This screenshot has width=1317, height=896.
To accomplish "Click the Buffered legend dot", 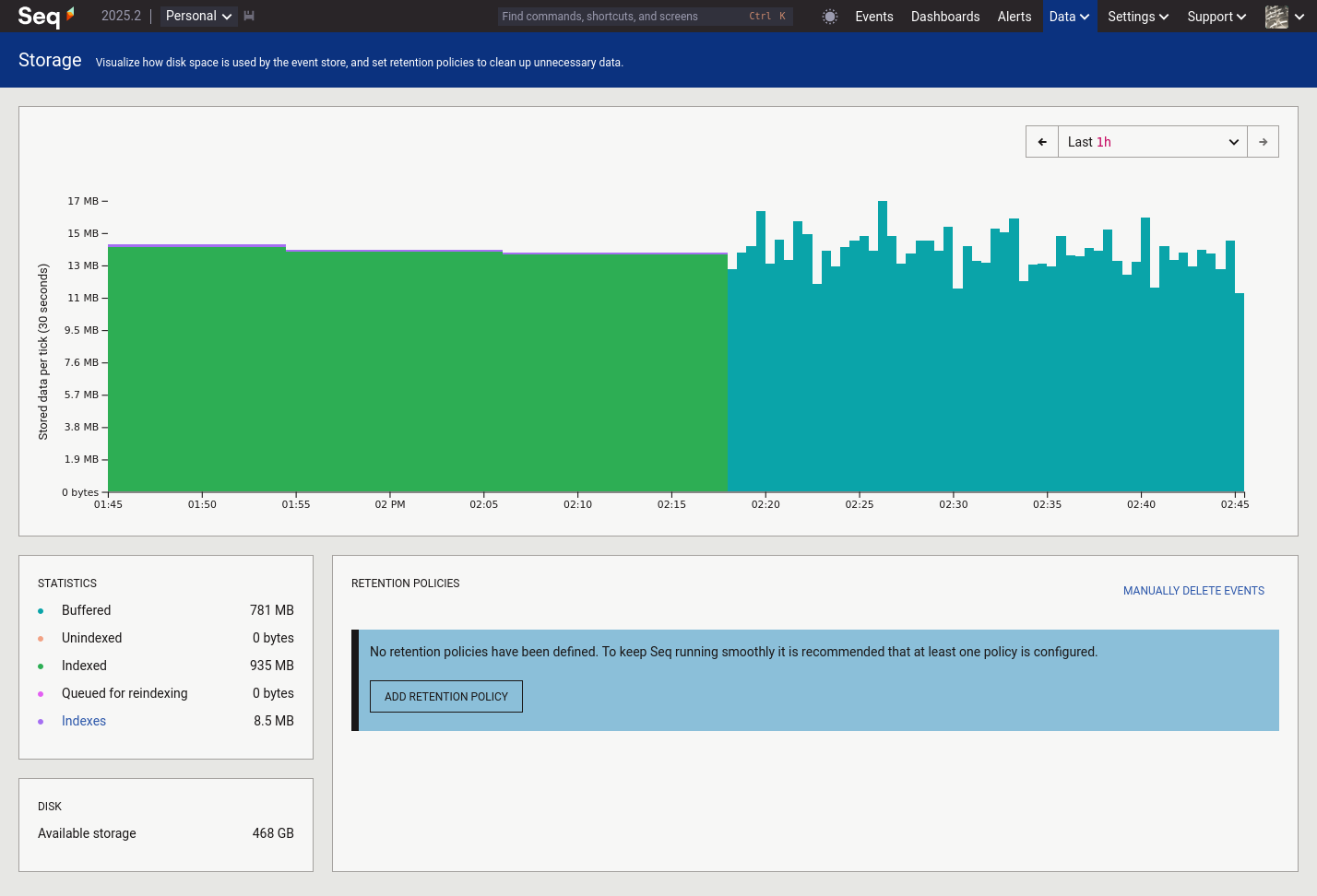I will 41,611.
